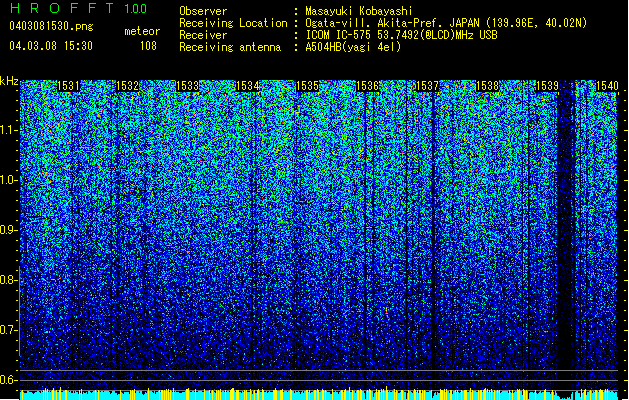Click the Observer field label

pyautogui.click(x=203, y=11)
